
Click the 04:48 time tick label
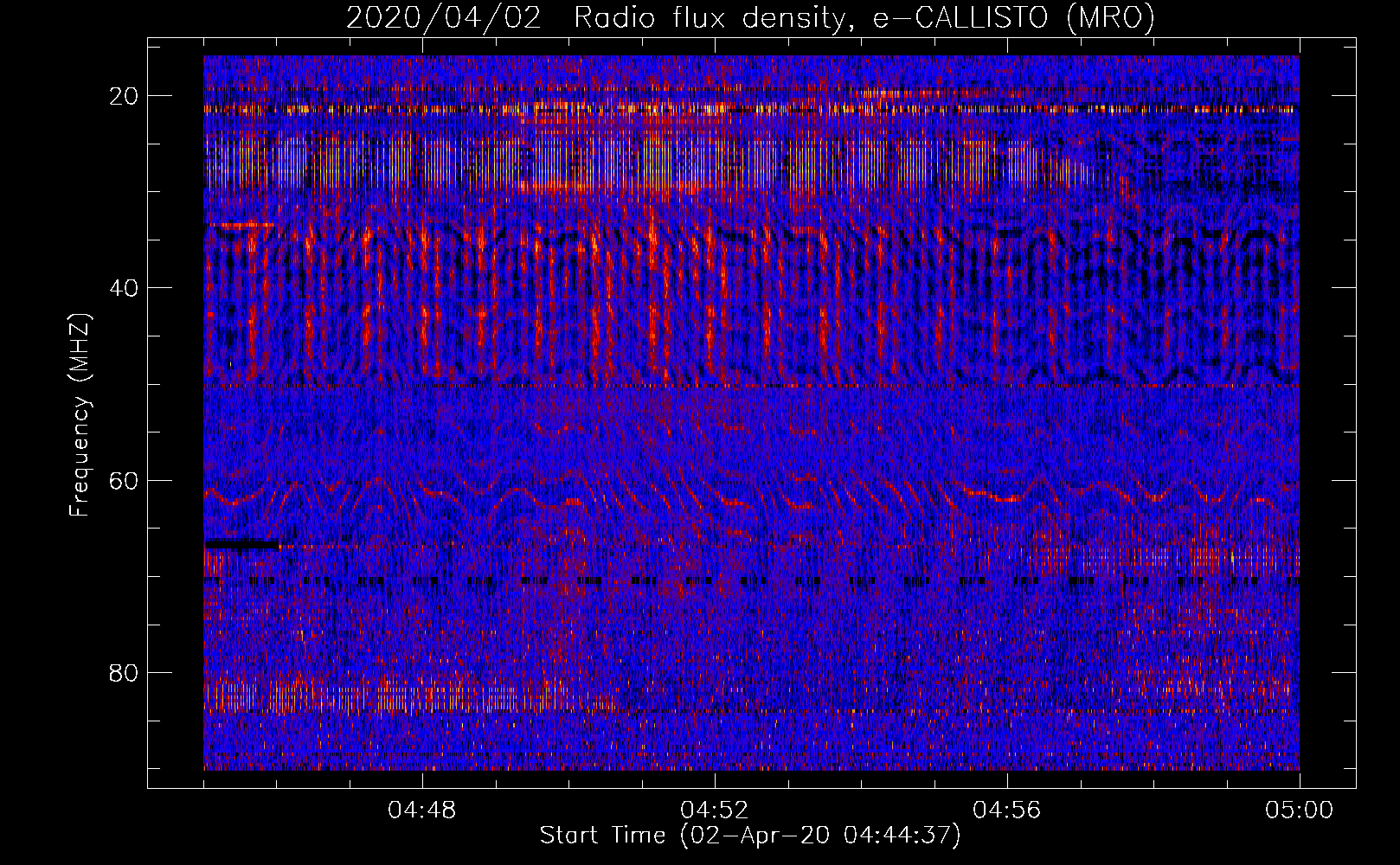(x=422, y=810)
